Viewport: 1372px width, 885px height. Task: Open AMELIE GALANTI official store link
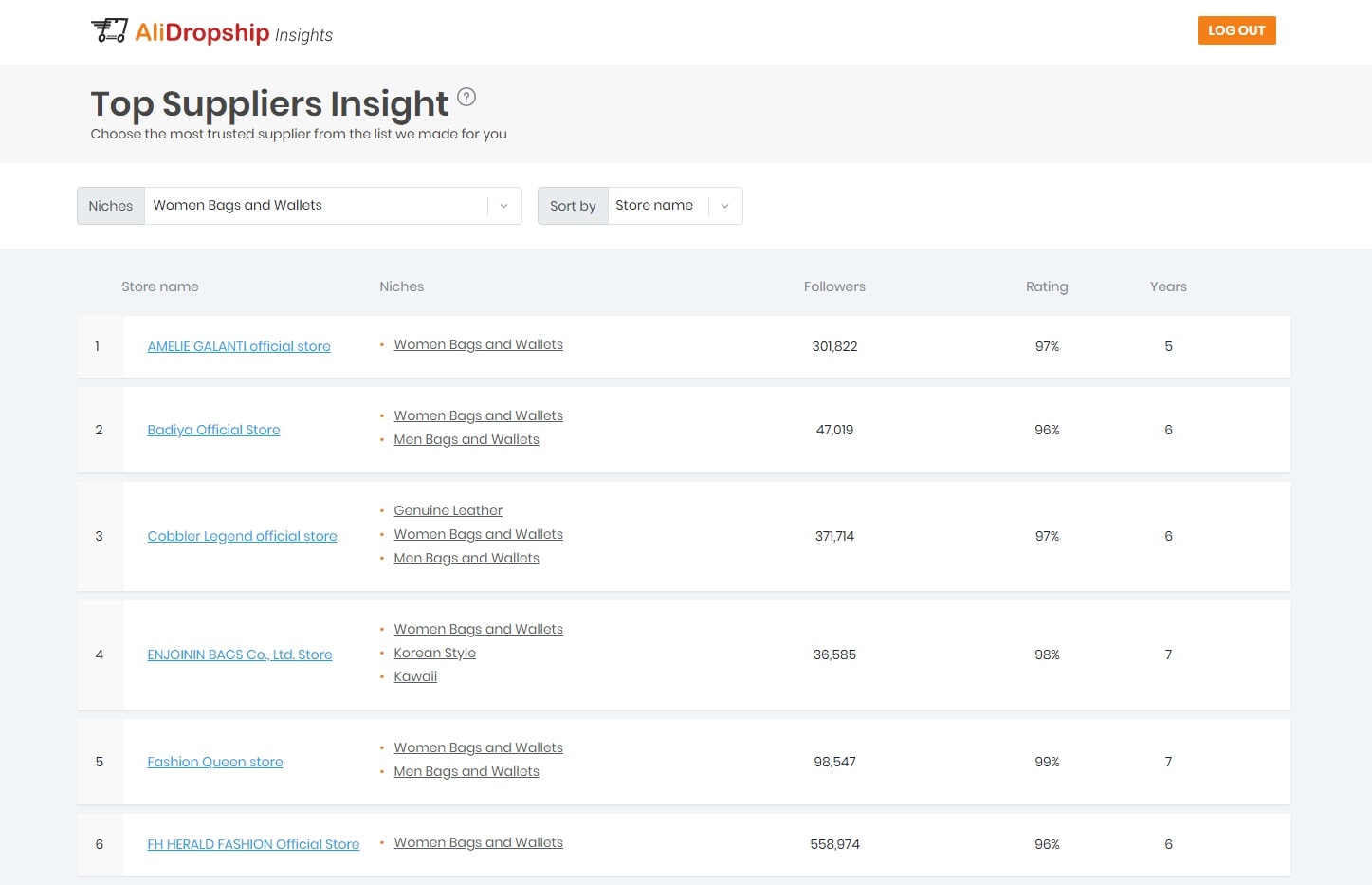tap(239, 347)
